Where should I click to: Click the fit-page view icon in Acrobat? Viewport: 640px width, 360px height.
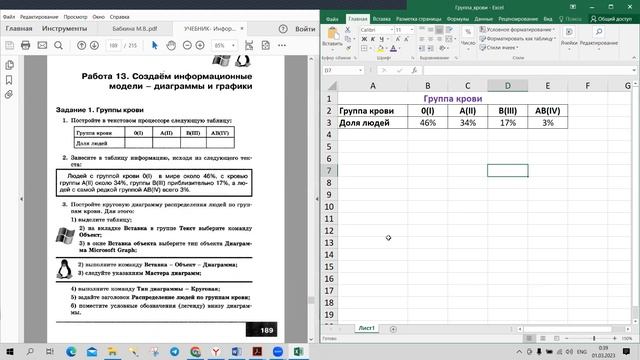point(249,45)
